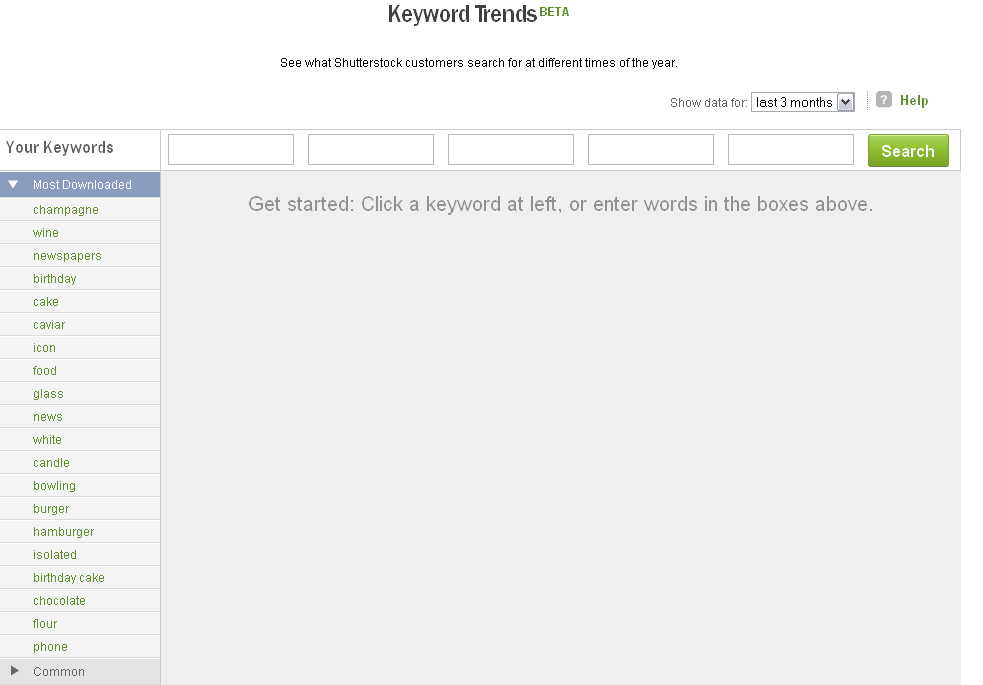Select the 'icon' keyword
The height and width of the screenshot is (685, 983).
pos(45,348)
